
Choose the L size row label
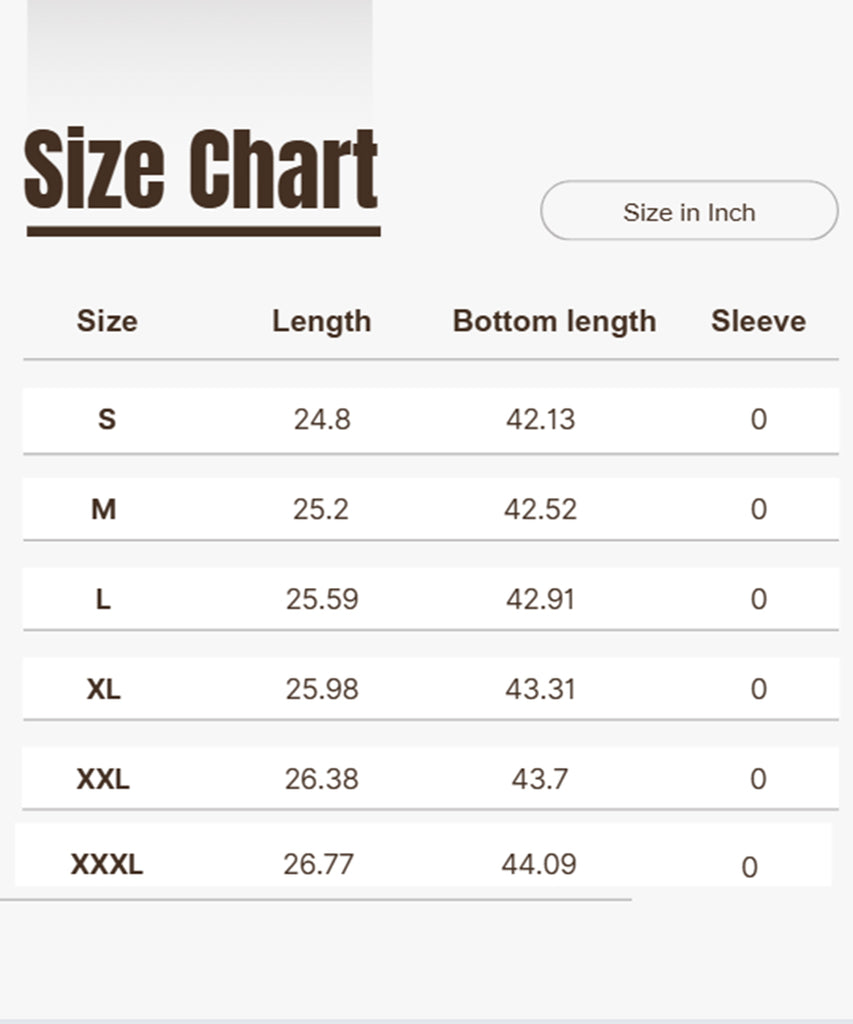103,599
